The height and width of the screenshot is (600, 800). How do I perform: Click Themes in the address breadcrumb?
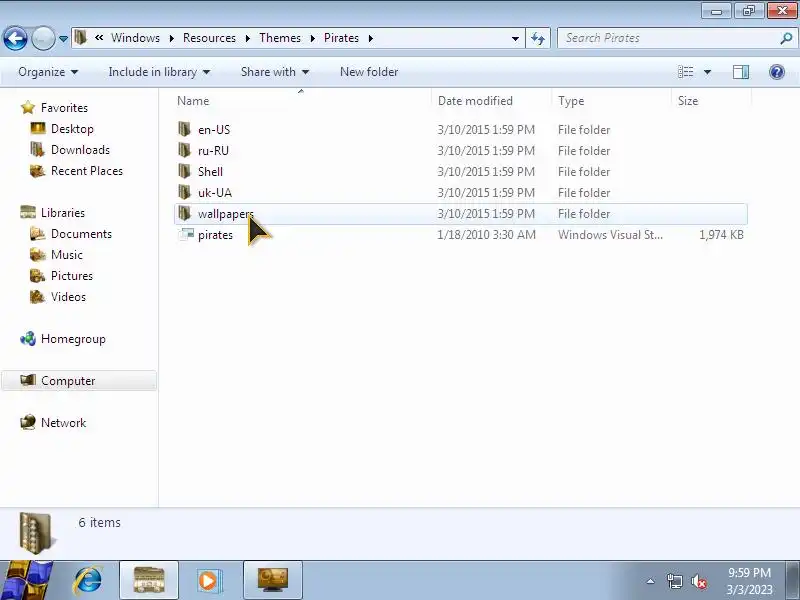click(280, 38)
